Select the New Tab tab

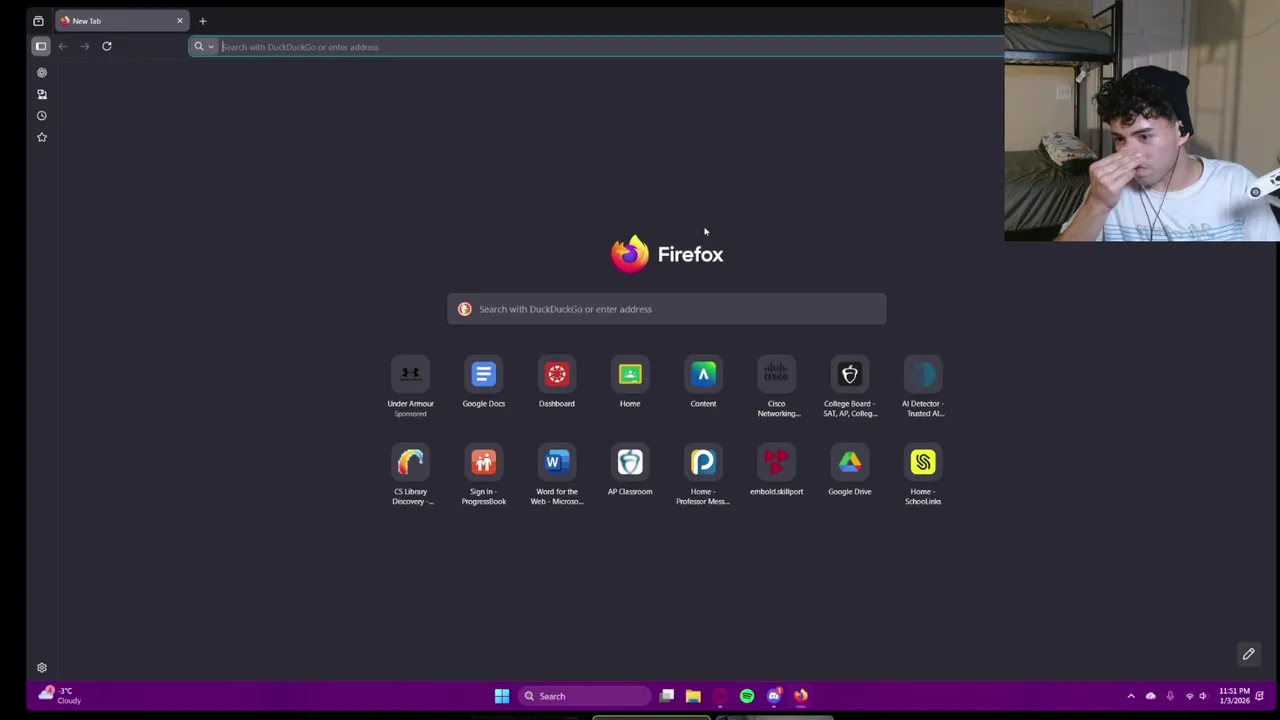pyautogui.click(x=122, y=21)
